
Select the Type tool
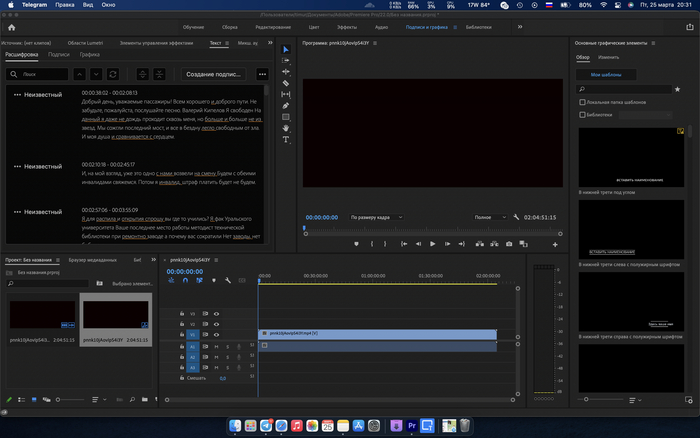point(286,139)
